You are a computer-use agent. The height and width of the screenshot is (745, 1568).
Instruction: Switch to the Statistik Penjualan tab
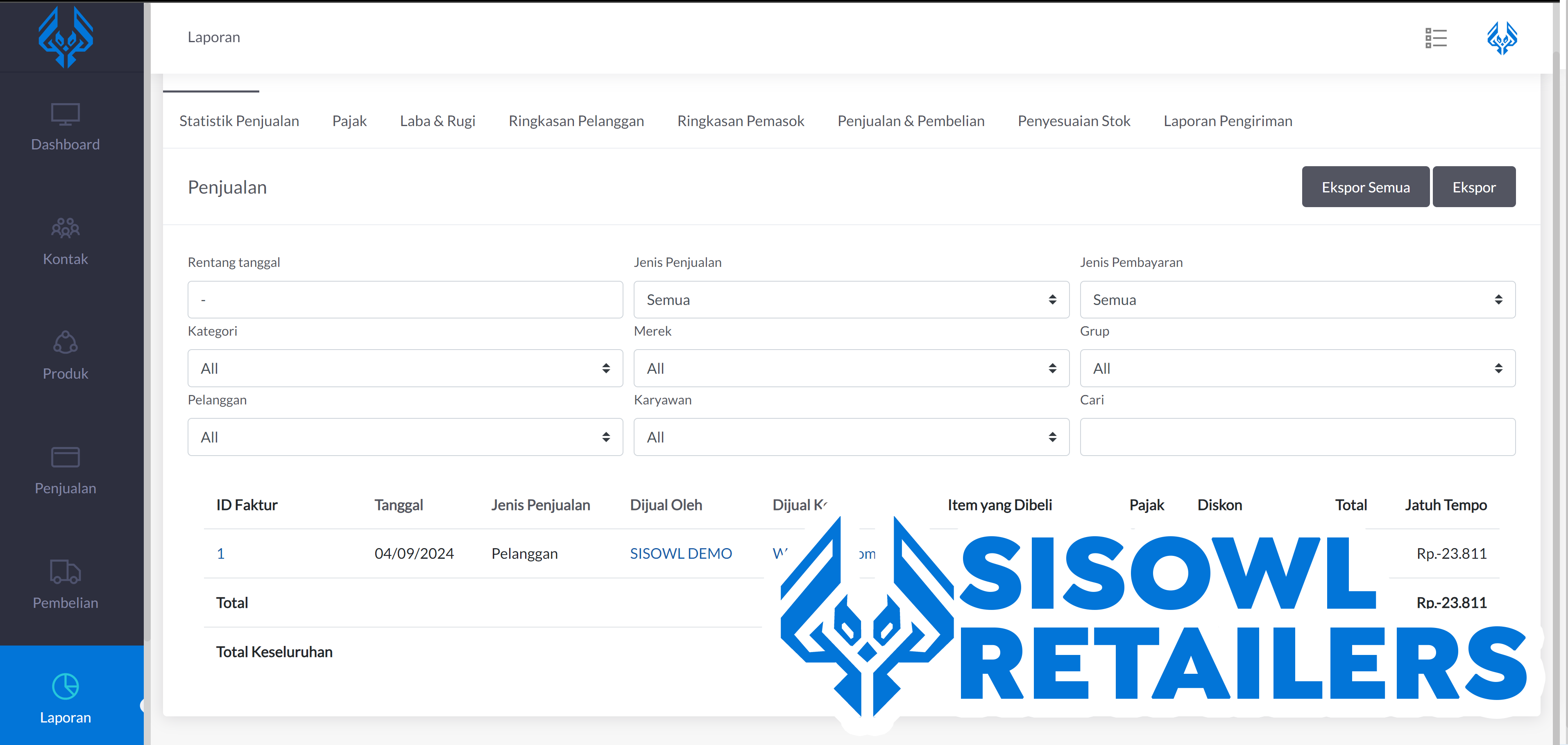tap(239, 121)
